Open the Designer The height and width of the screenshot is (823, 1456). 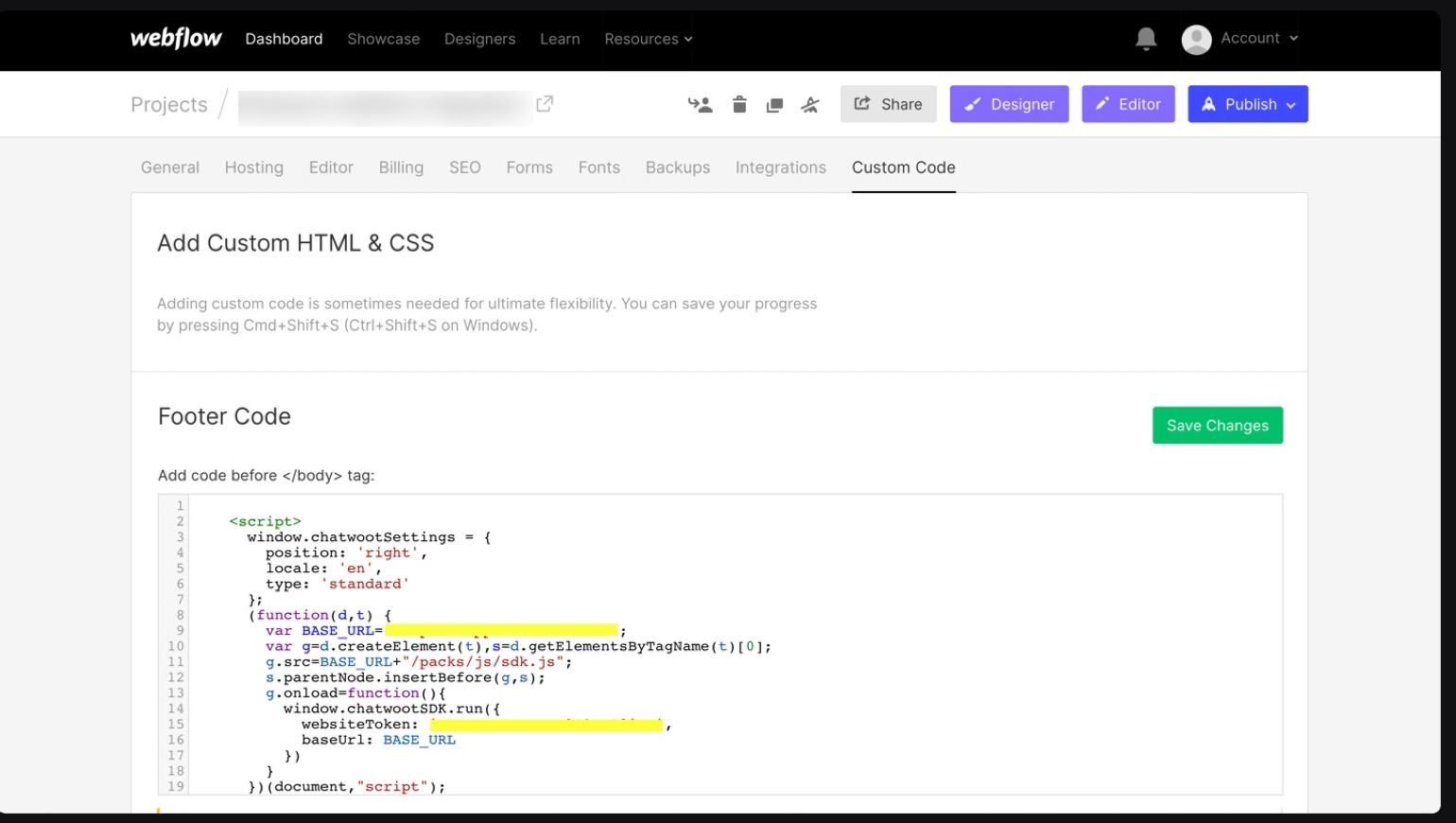[x=1009, y=104]
